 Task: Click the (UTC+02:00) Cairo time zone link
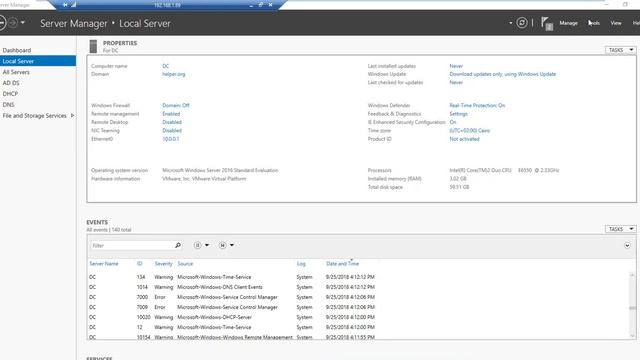click(469, 131)
